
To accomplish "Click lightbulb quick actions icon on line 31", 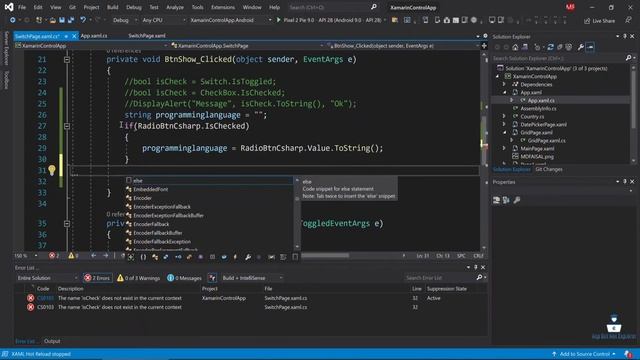I will point(52,170).
